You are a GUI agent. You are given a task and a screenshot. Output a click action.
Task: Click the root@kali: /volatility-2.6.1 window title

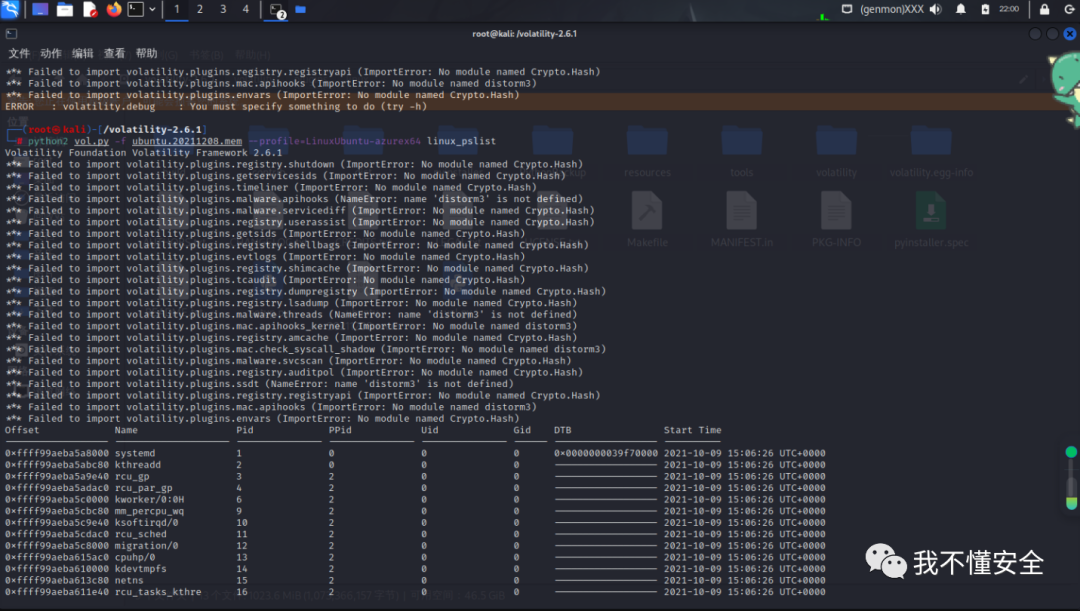(524, 33)
